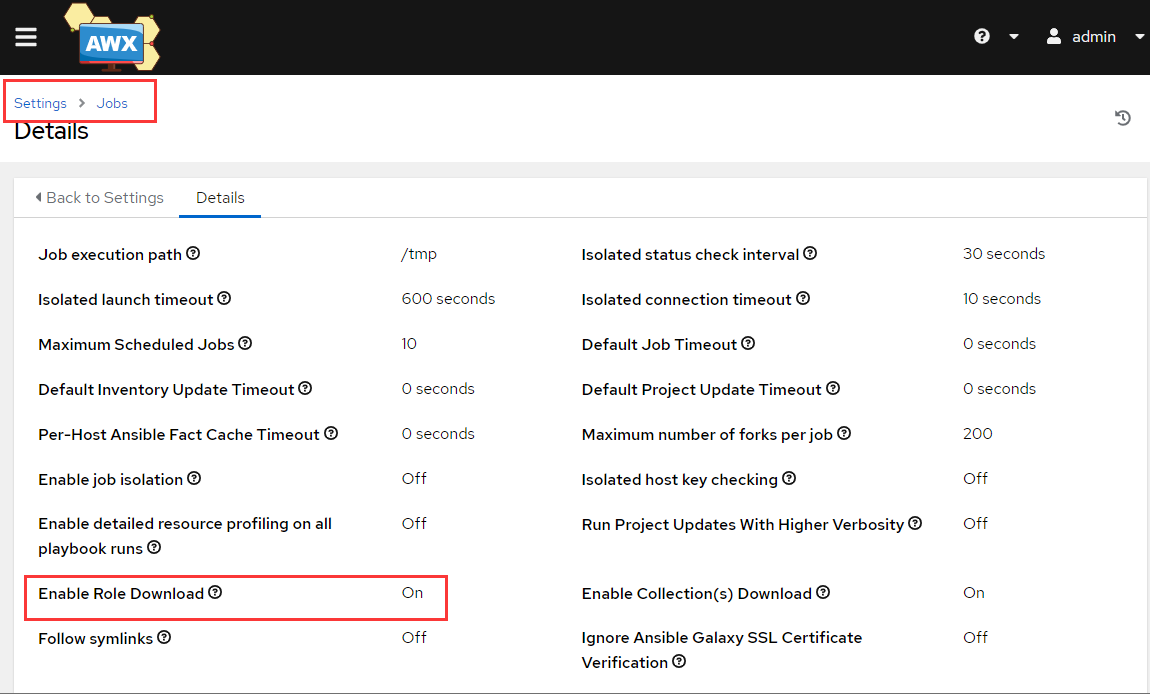
Task: Click the Isolated host key checking Off value
Action: coord(975,478)
